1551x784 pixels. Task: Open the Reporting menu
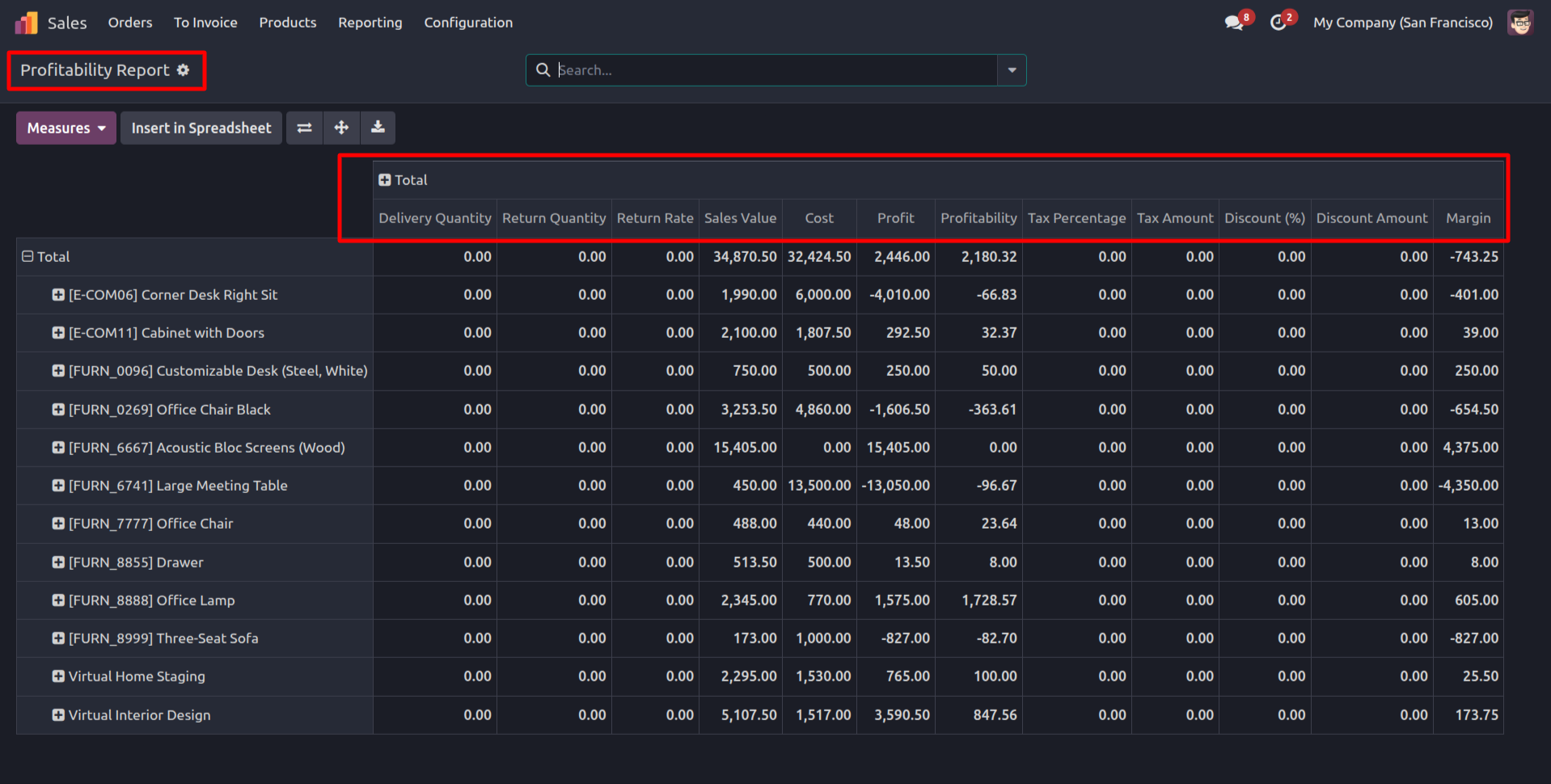tap(370, 23)
